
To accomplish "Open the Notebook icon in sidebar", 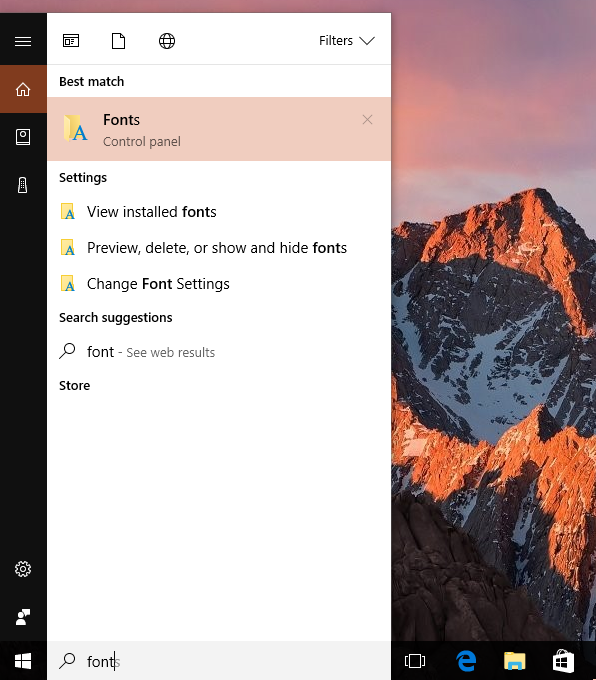I will pyautogui.click(x=23, y=137).
